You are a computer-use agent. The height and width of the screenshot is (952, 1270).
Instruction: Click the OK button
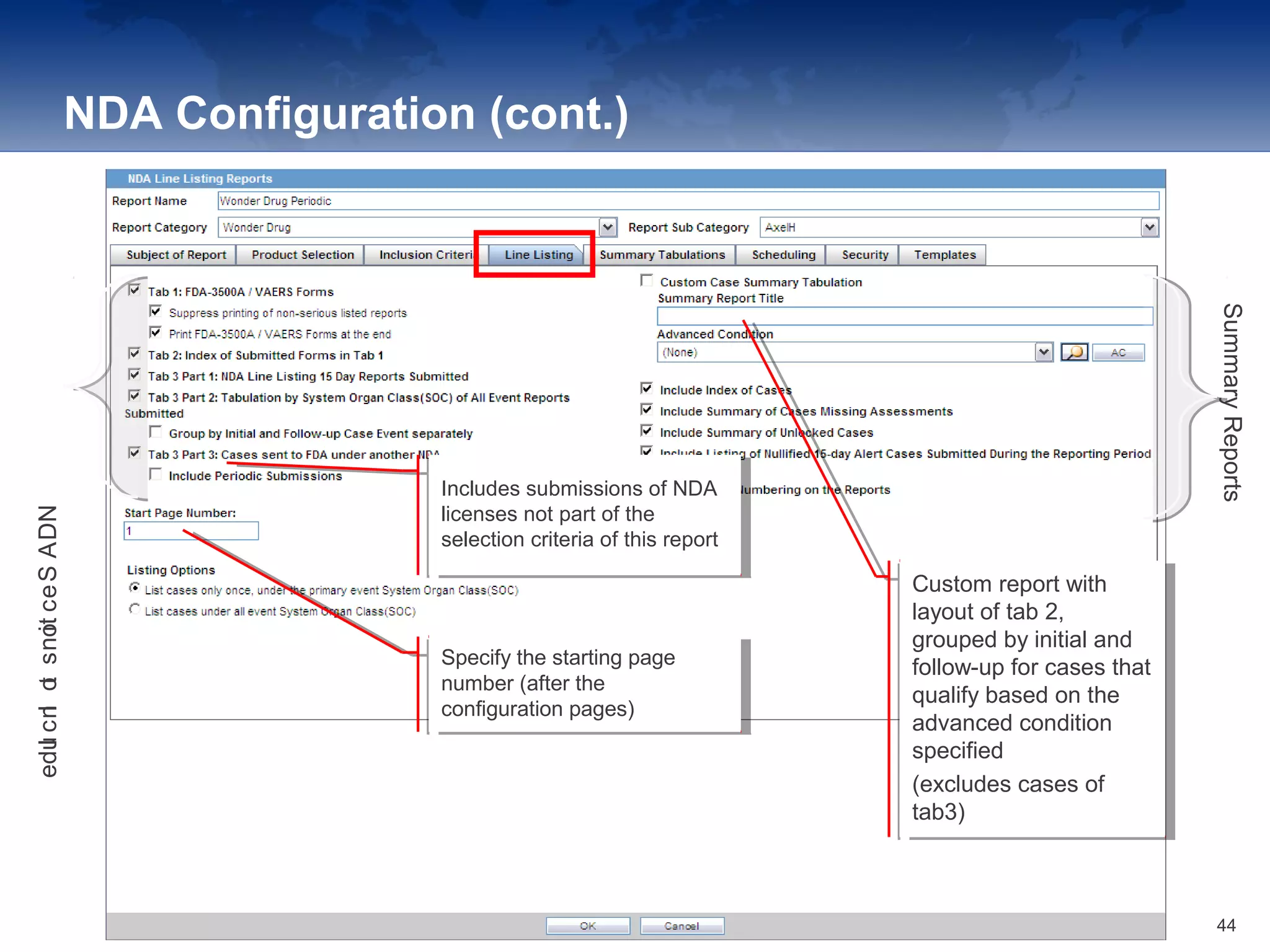(588, 926)
